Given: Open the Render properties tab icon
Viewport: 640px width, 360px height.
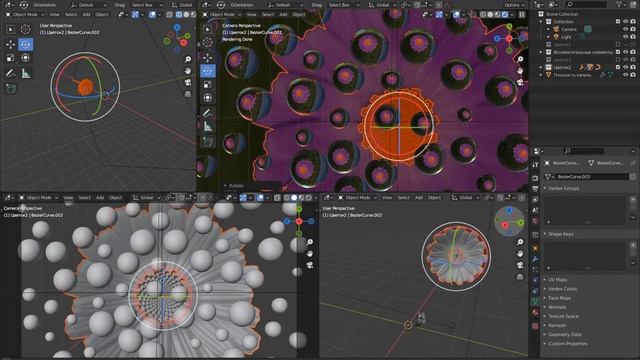Looking at the screenshot, I should 535,178.
